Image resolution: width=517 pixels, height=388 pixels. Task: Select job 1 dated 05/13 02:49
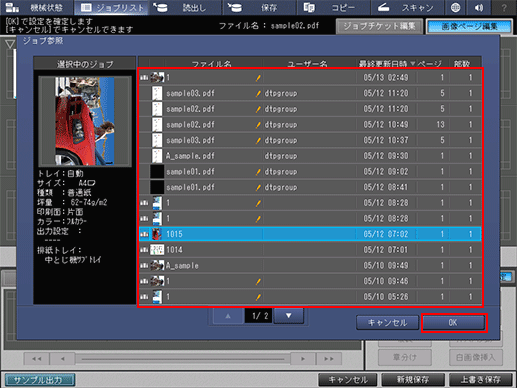pyautogui.click(x=310, y=78)
